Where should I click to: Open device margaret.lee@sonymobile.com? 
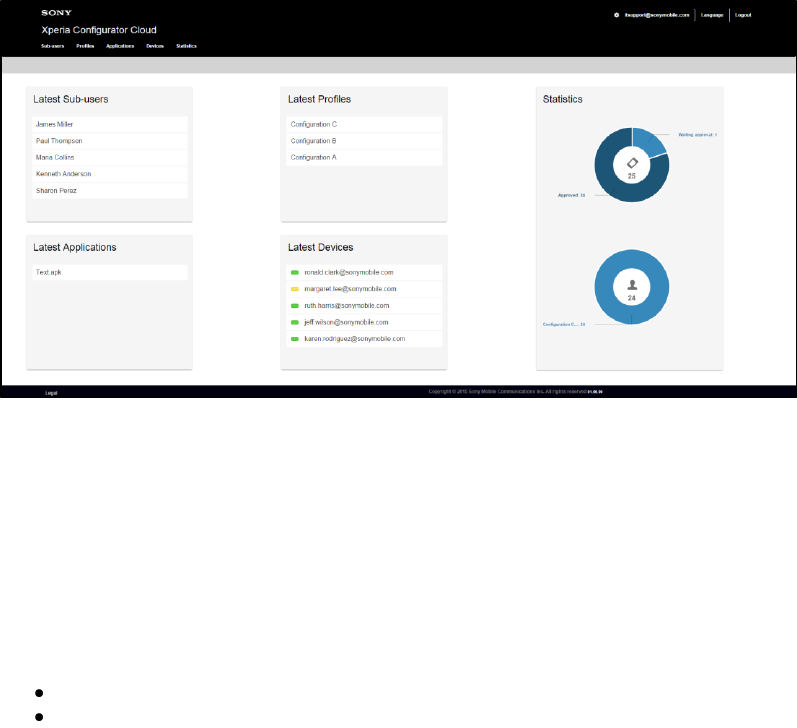(364, 289)
